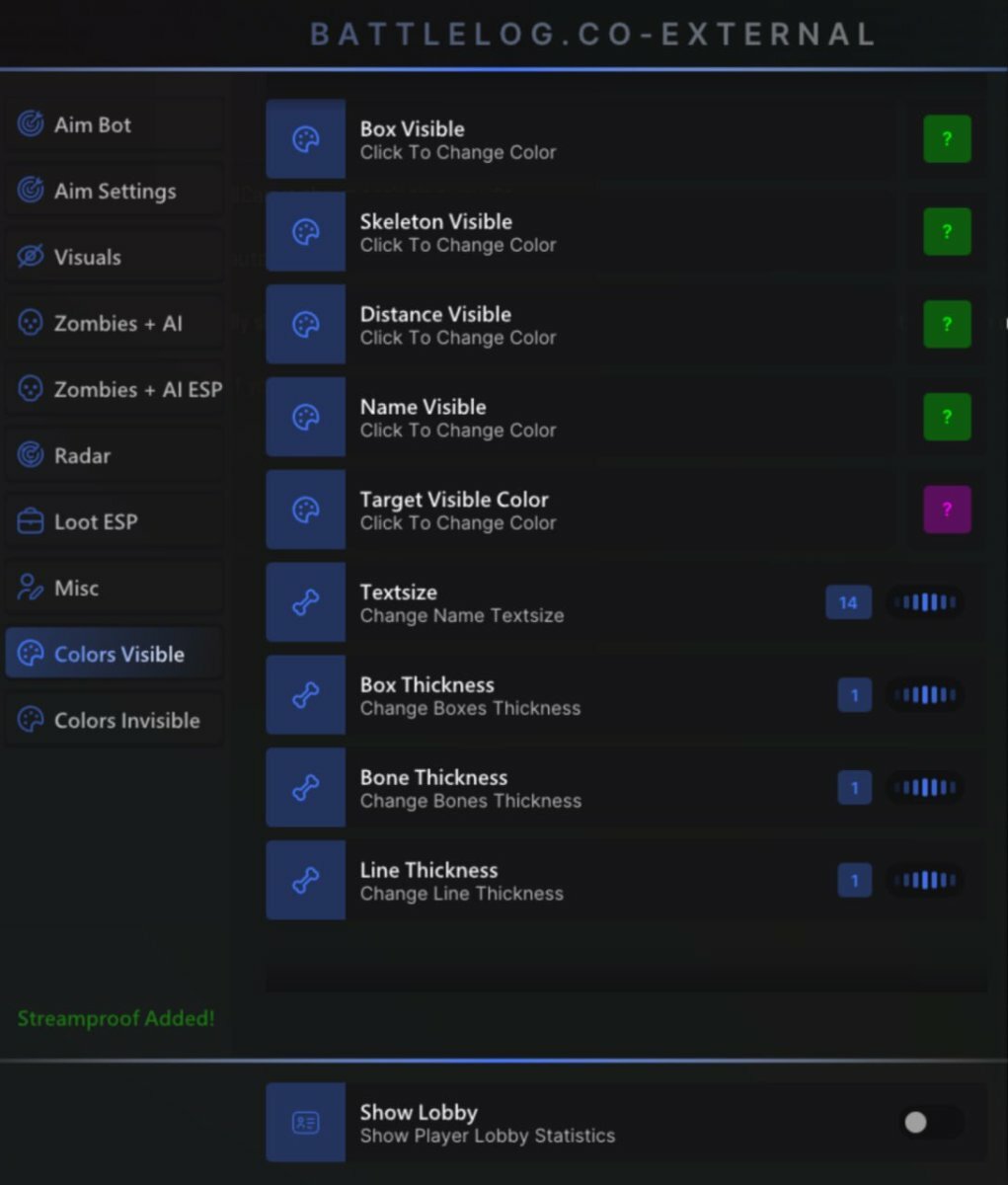1008x1185 pixels.
Task: Go to the Aim Settings page
Action: 116,191
